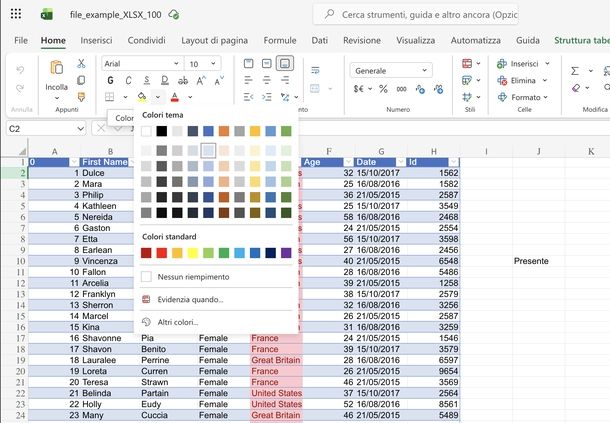
Task: Switch to the Dati tab
Action: pyautogui.click(x=319, y=40)
